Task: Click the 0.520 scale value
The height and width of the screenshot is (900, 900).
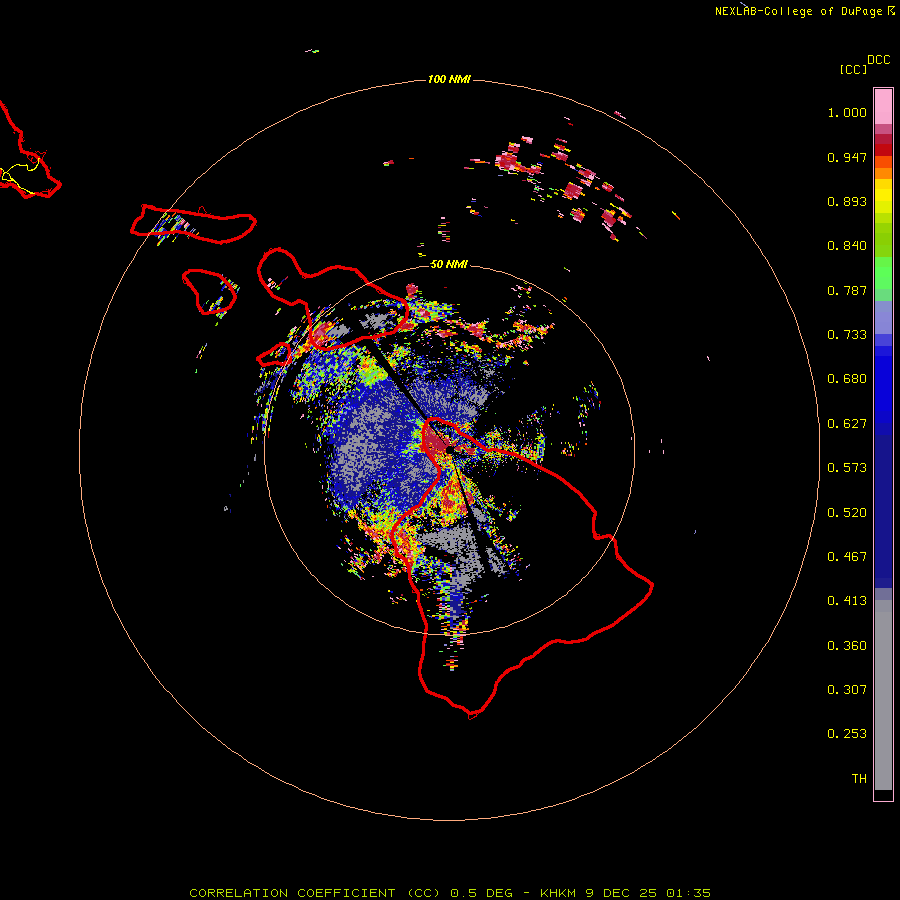Action: tap(847, 513)
